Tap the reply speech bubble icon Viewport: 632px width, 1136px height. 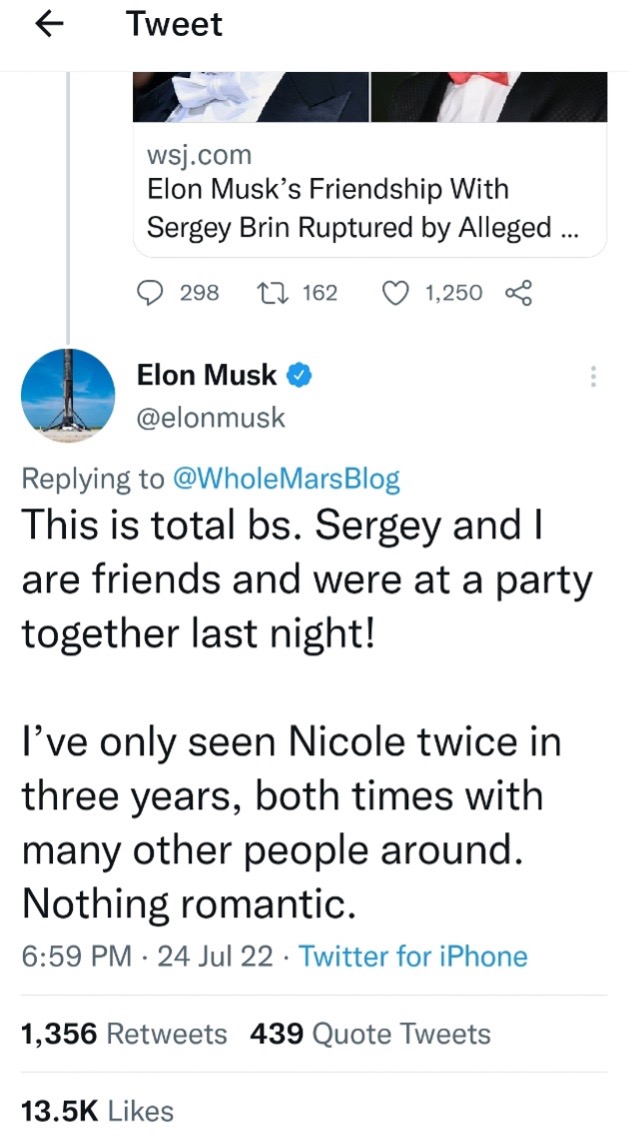[149, 292]
